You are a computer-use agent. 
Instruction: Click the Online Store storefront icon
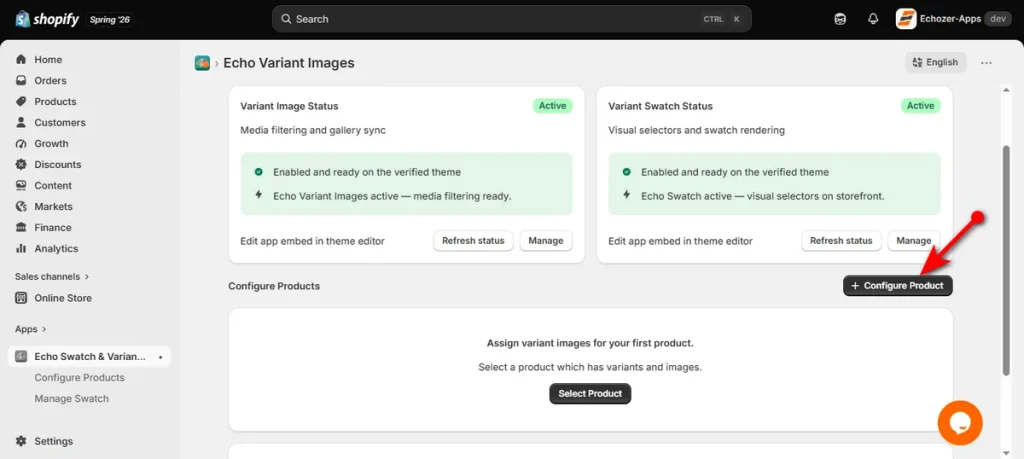pos(22,298)
